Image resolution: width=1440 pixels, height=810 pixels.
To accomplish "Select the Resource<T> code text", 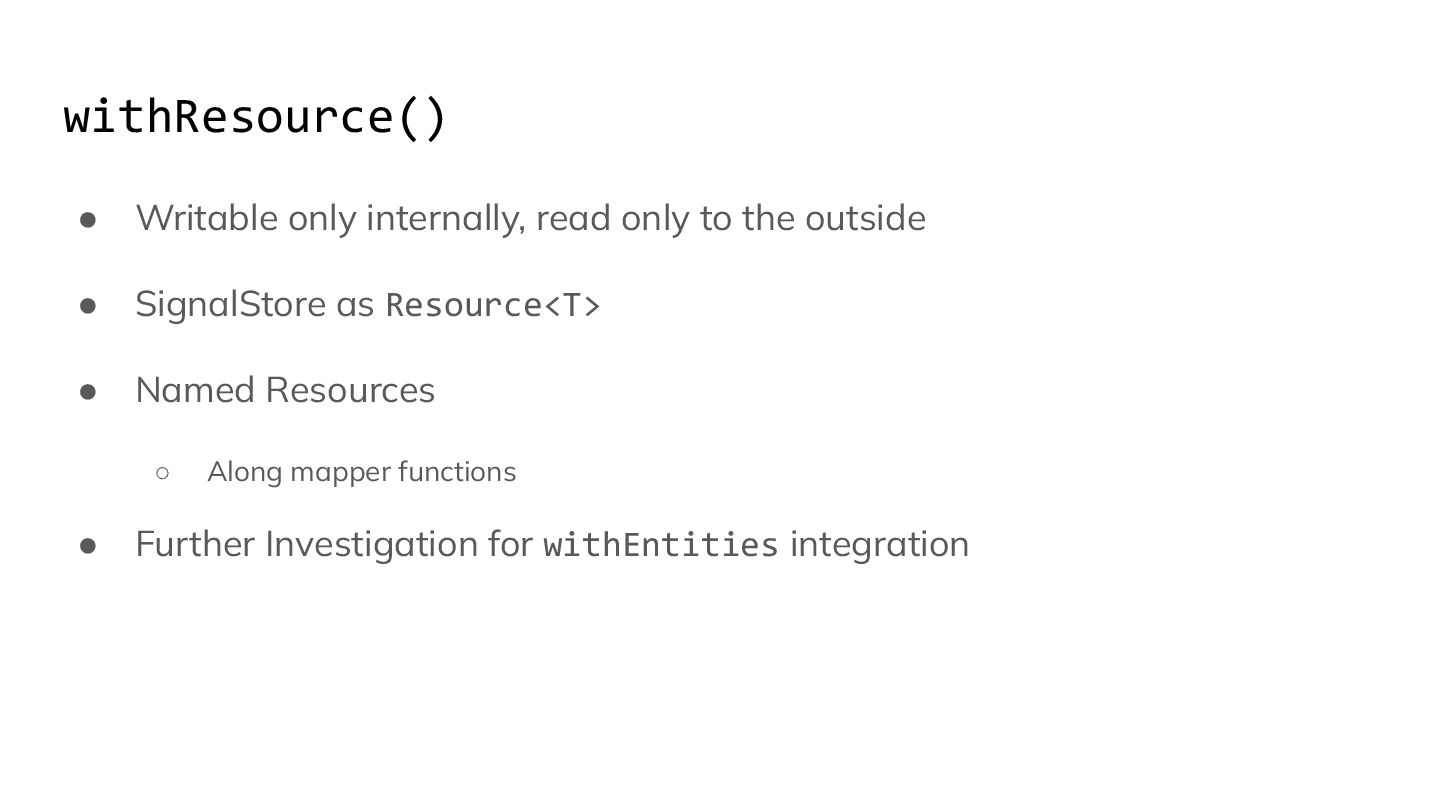I will (493, 305).
